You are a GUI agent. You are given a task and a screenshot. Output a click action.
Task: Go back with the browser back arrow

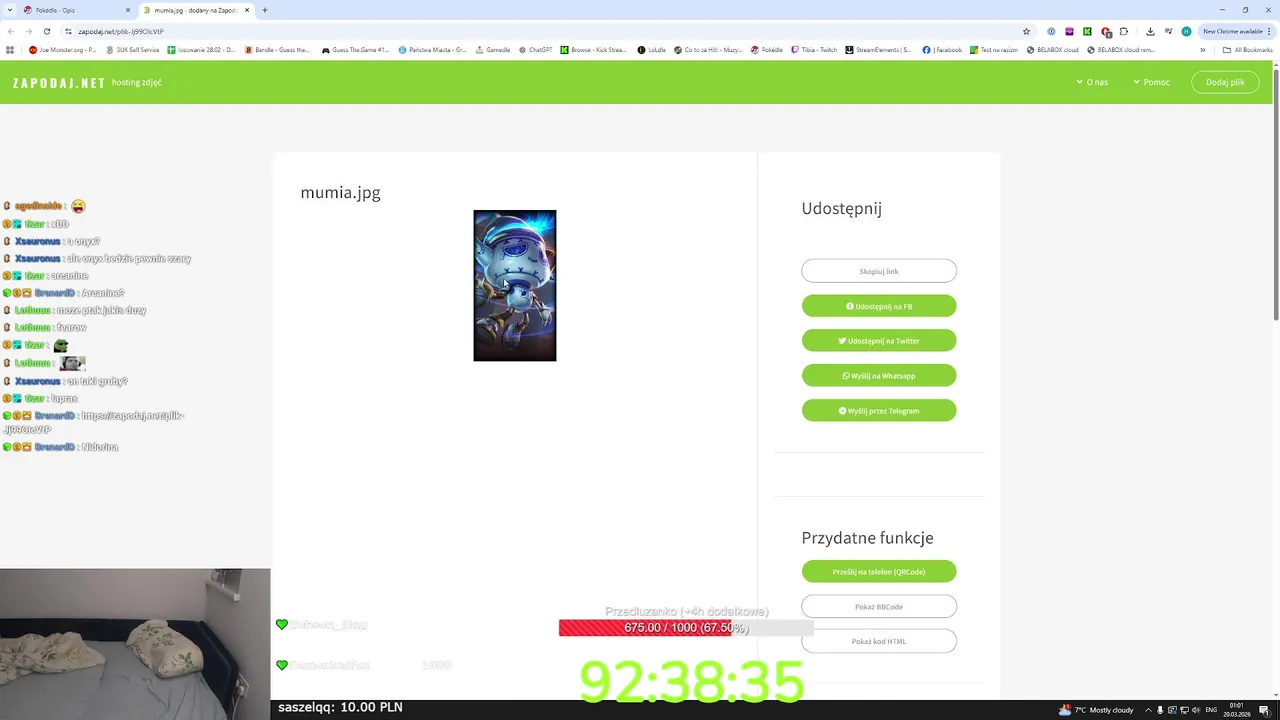point(11,31)
